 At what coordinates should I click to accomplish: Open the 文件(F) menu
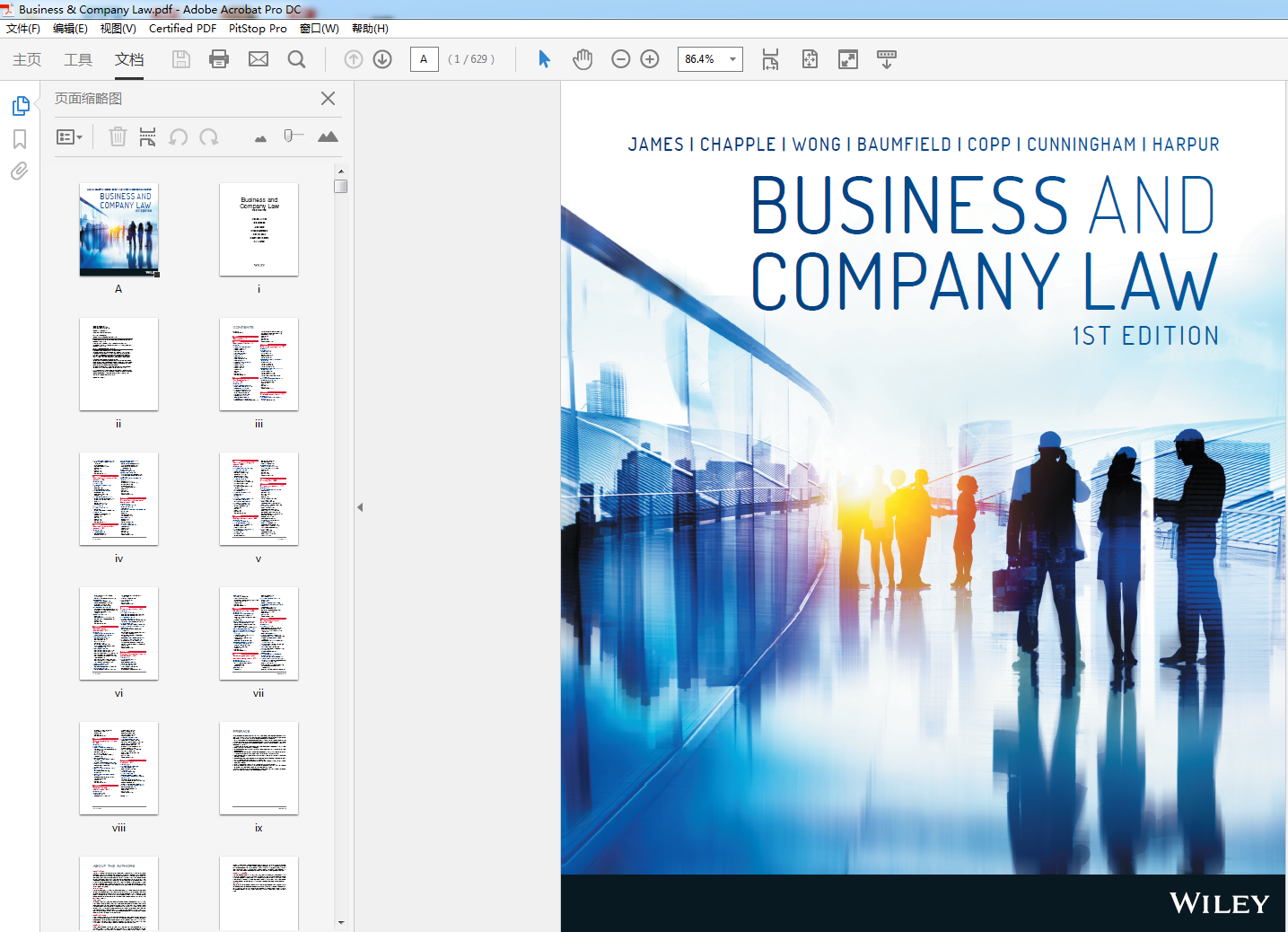tap(23, 29)
